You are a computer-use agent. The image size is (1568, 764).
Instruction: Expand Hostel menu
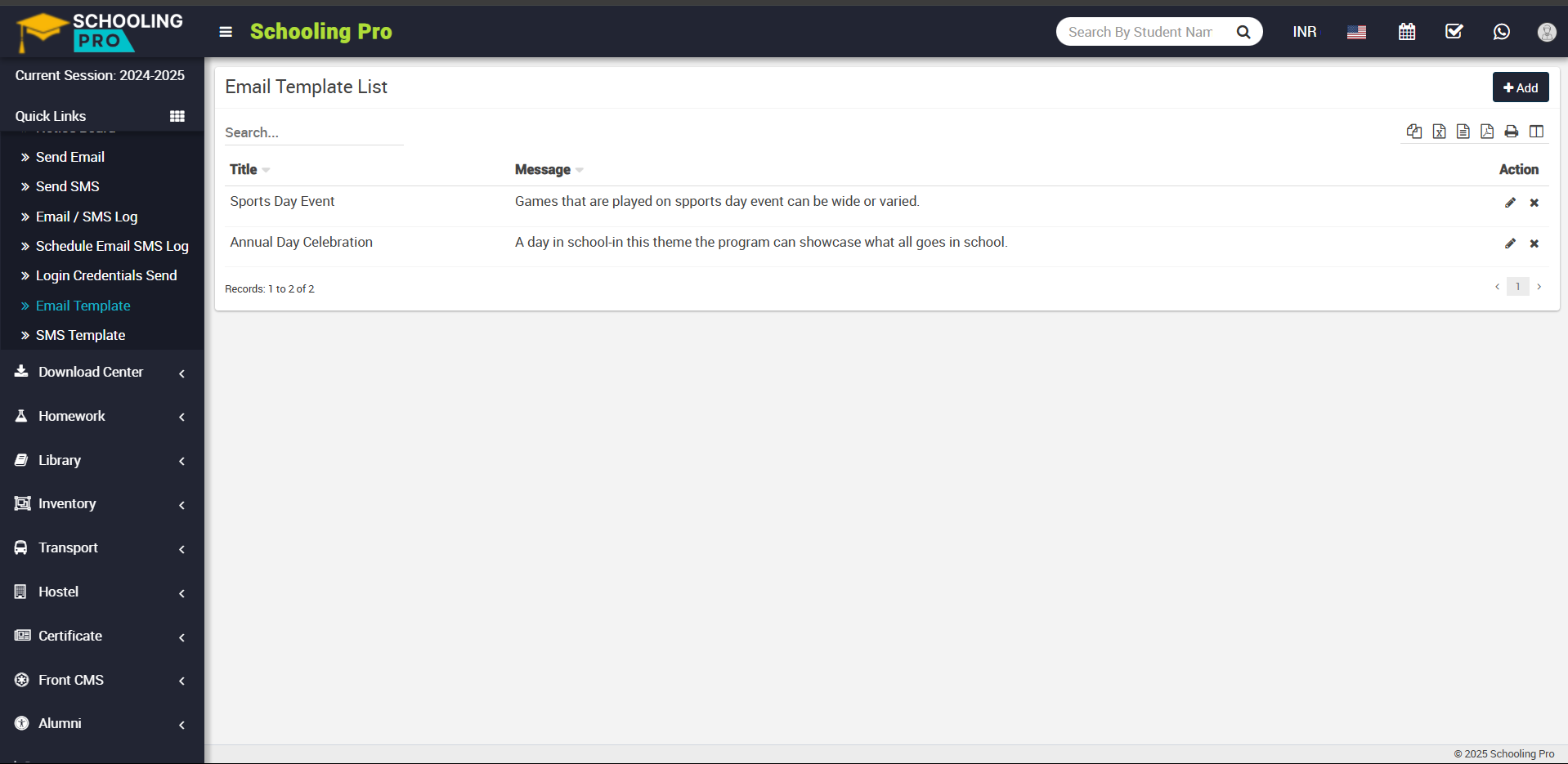click(x=101, y=592)
